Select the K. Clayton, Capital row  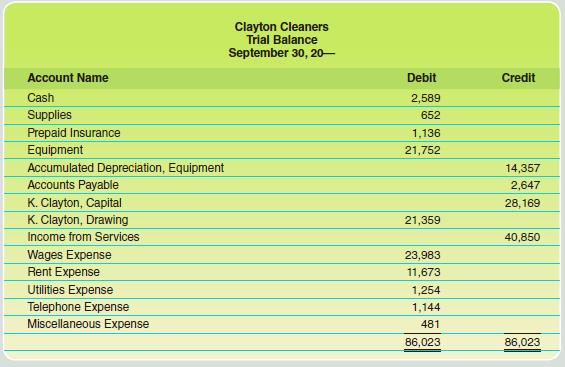point(282,203)
